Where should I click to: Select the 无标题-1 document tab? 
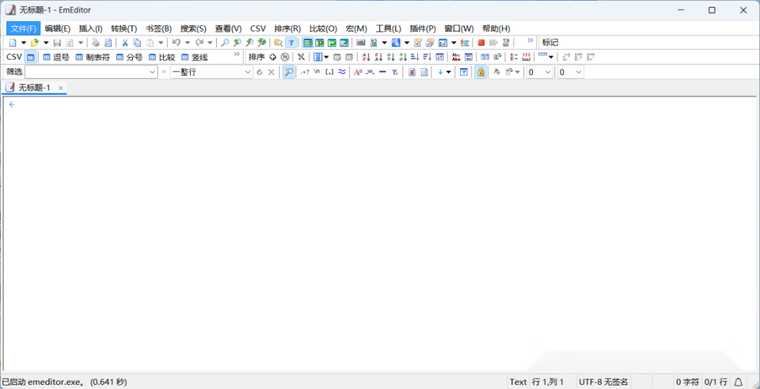tap(34, 88)
